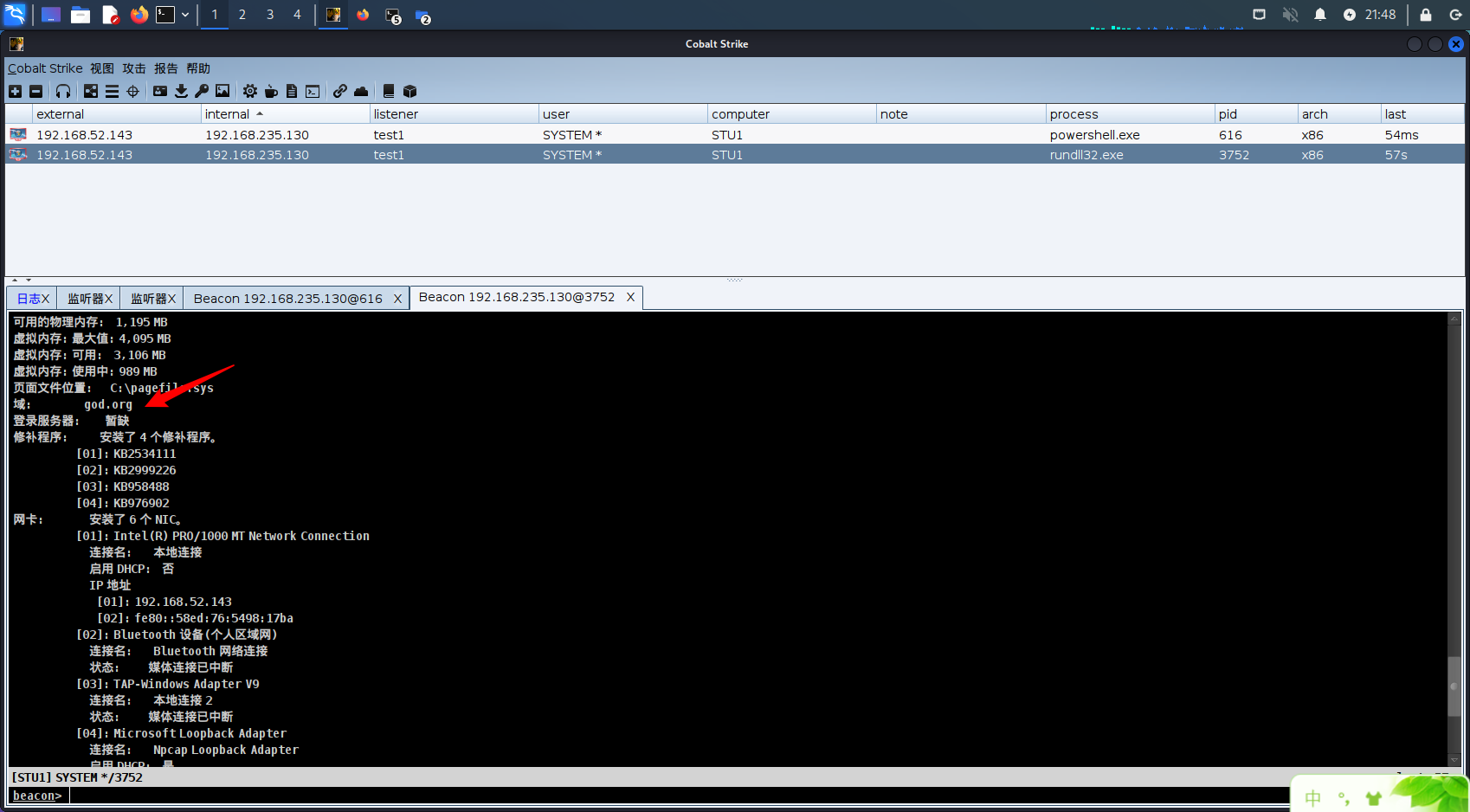
Task: Set up Java signed applet via coffee cup icon
Action: click(x=271, y=91)
